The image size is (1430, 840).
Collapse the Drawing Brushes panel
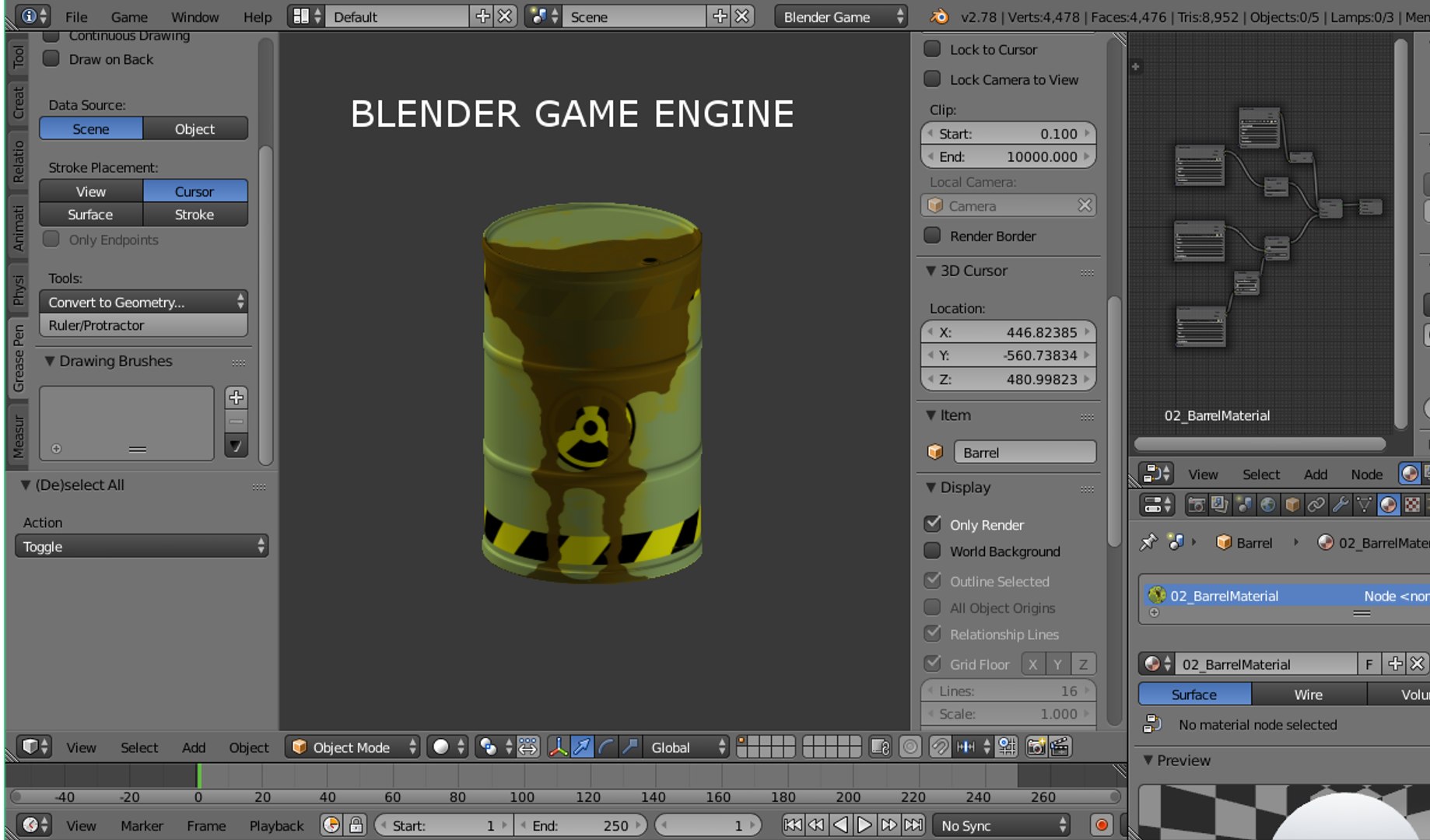coord(50,361)
